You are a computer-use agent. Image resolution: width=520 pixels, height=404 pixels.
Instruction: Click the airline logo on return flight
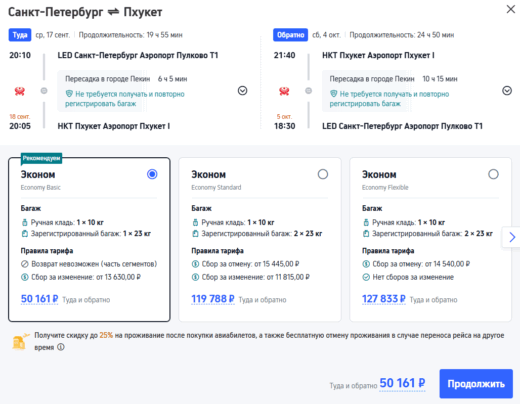[x=284, y=91]
